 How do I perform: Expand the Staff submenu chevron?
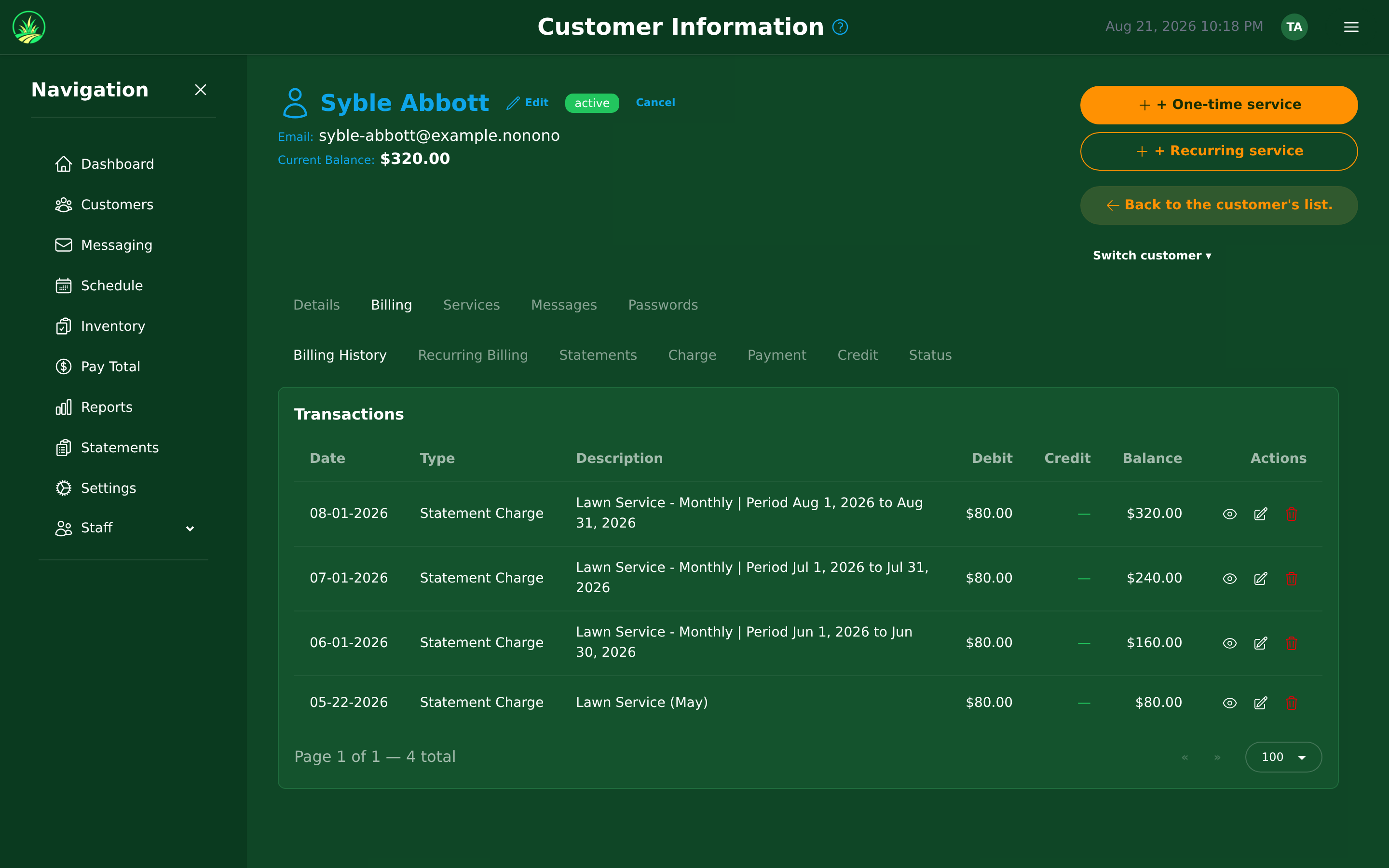[190, 529]
